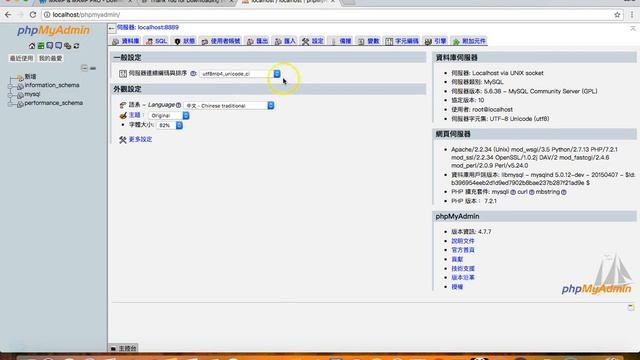
Task: Collapse all tree nodes with minus icon
Action: 84,68
